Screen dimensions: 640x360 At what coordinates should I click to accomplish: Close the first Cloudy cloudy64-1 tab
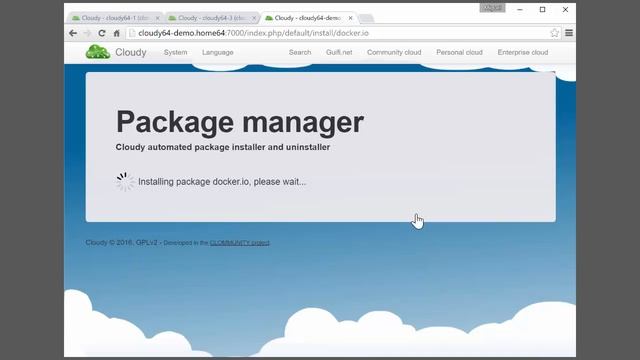[158, 18]
